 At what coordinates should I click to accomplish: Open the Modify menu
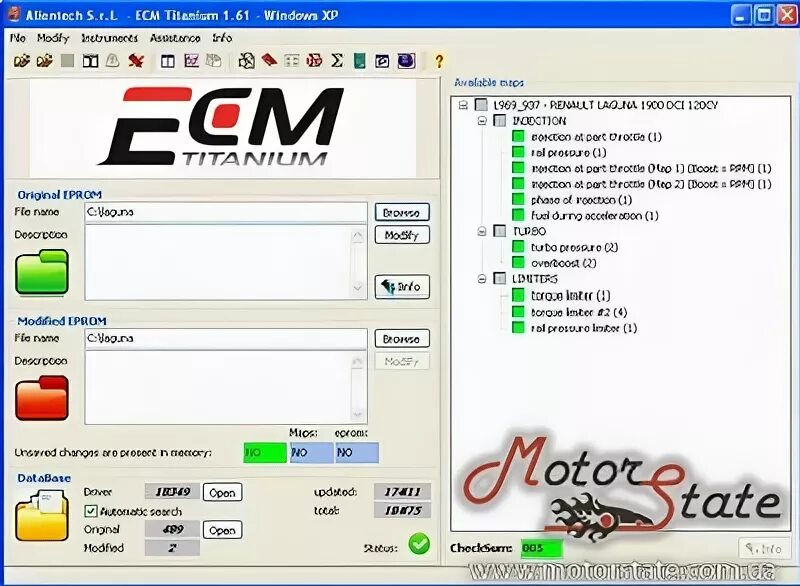click(x=53, y=38)
